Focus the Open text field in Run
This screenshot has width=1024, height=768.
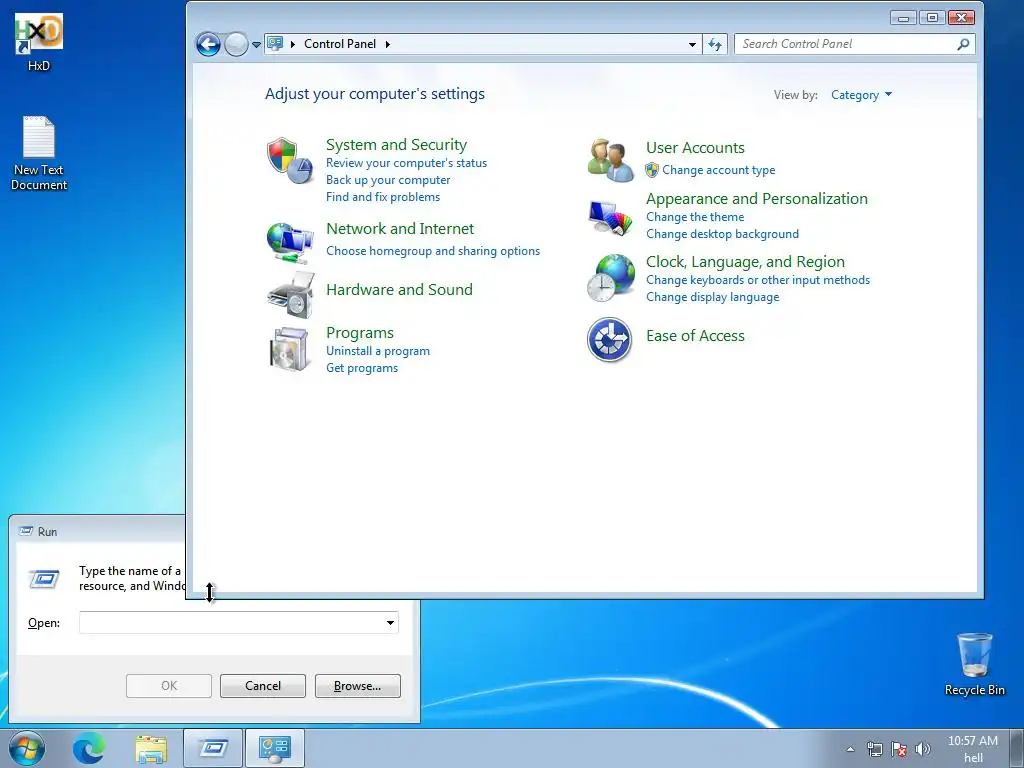(231, 622)
